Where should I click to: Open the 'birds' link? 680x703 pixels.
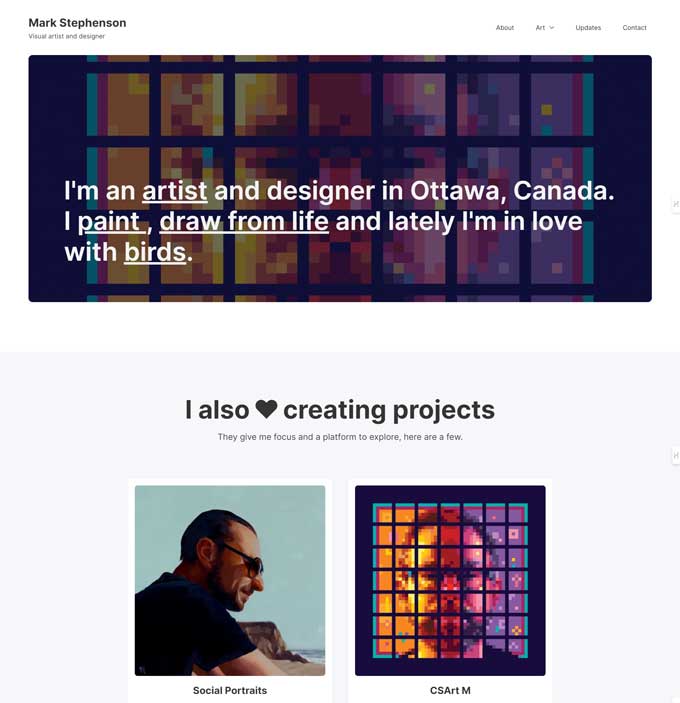coord(155,252)
